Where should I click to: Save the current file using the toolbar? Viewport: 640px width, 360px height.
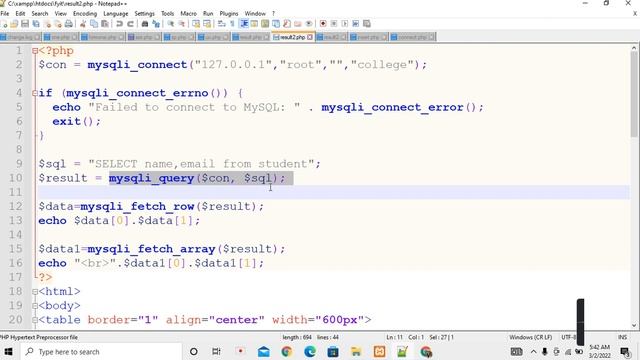(x=25, y=24)
